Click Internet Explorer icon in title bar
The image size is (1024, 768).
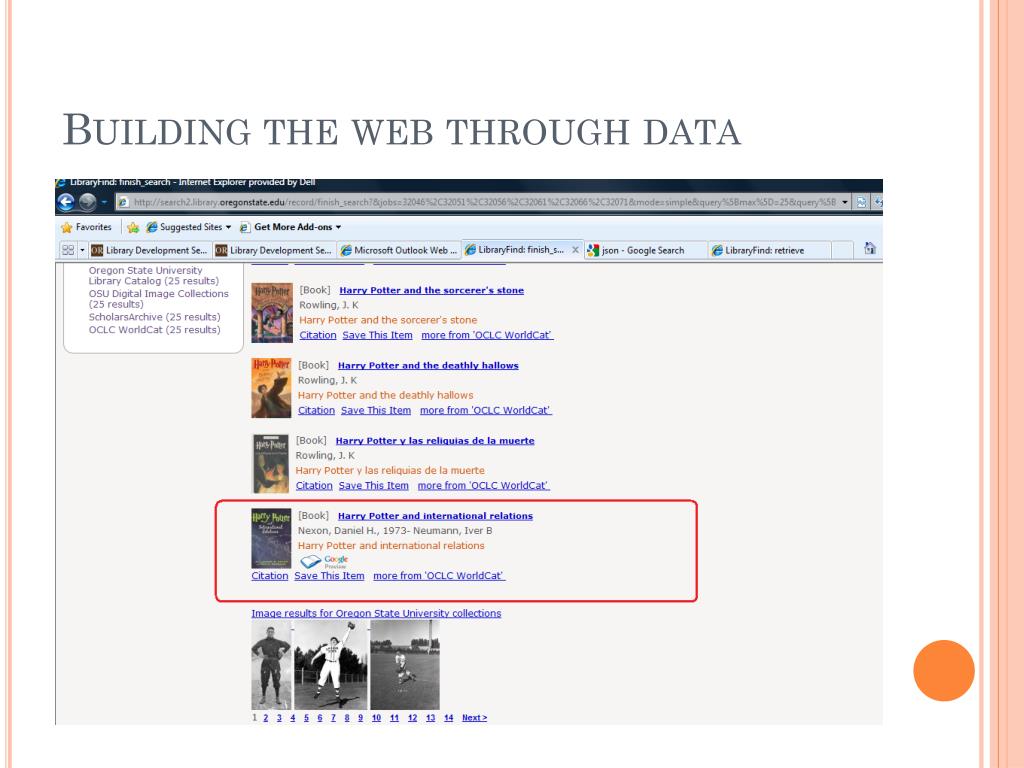pyautogui.click(x=61, y=183)
